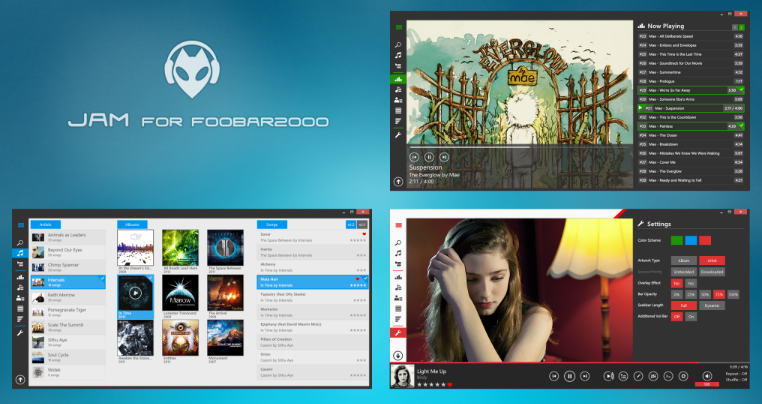The height and width of the screenshot is (404, 762).
Task: Open wrench icon in blue library sidebar
Action: point(20,333)
